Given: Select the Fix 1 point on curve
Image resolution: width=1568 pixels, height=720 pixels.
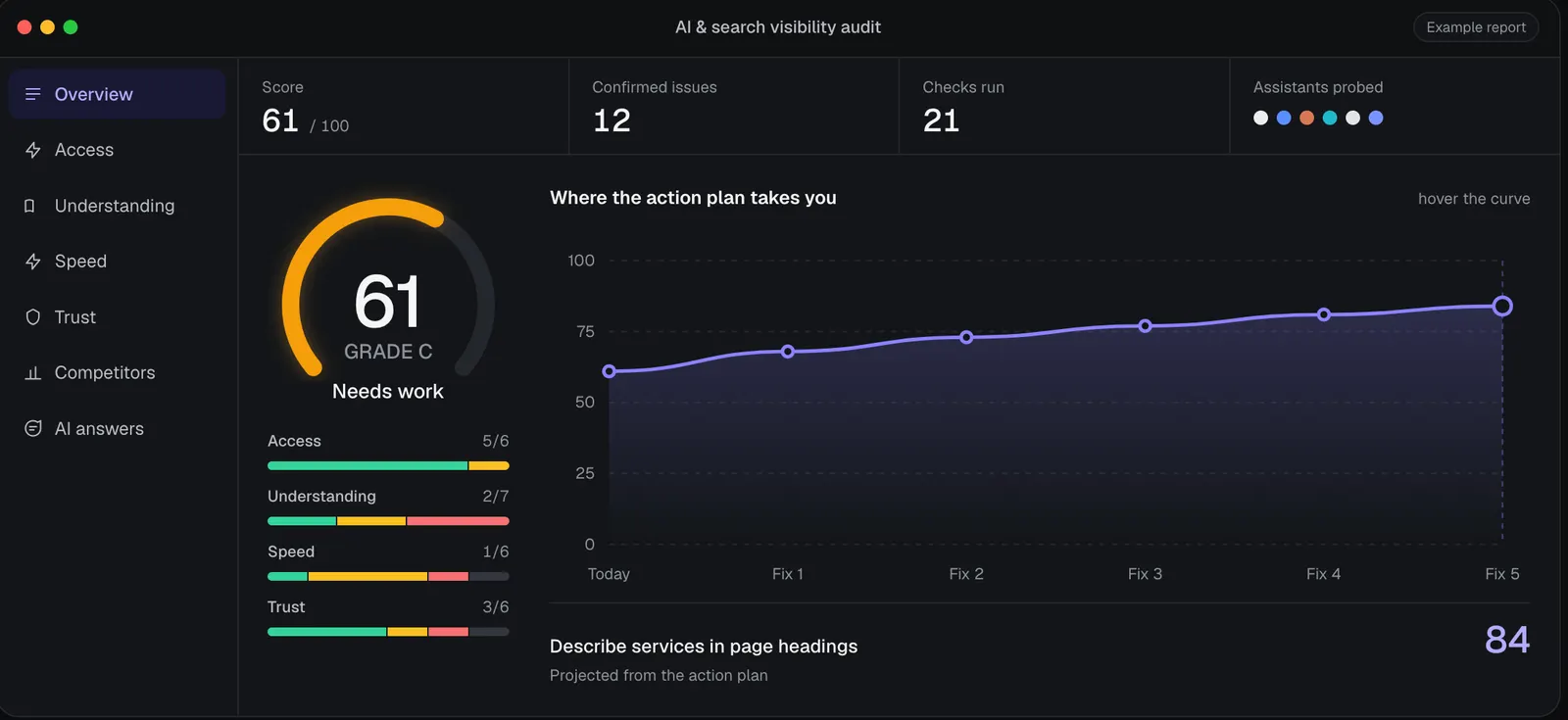Looking at the screenshot, I should (x=788, y=351).
